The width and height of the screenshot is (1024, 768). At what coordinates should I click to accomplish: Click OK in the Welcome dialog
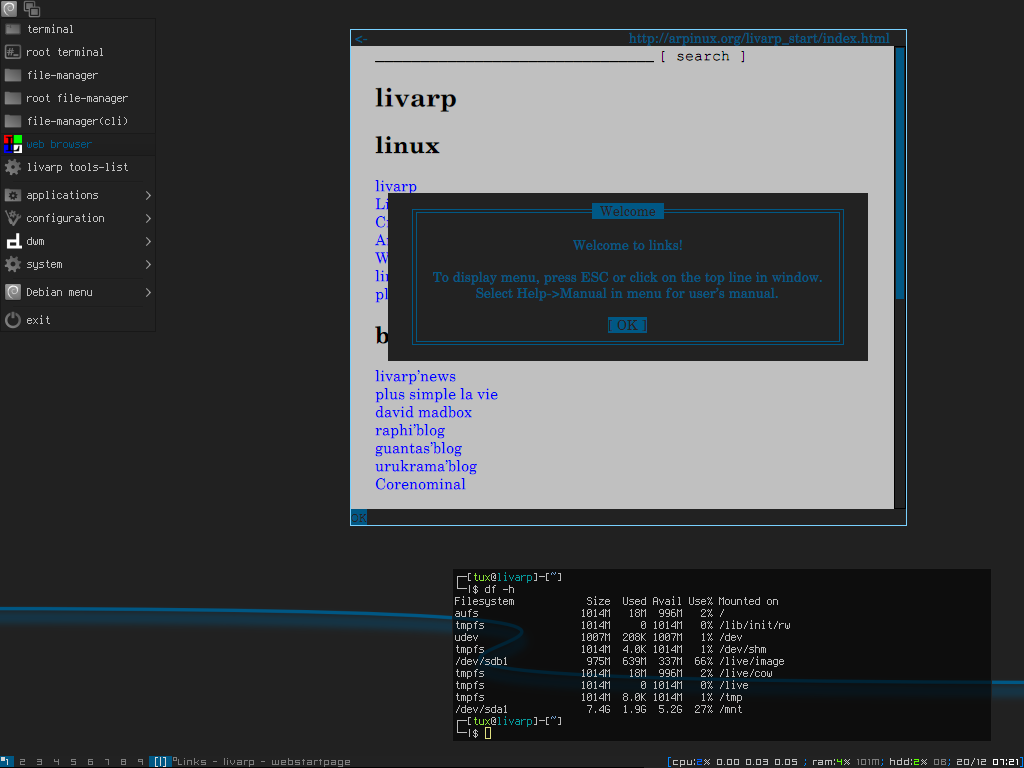pyautogui.click(x=628, y=325)
